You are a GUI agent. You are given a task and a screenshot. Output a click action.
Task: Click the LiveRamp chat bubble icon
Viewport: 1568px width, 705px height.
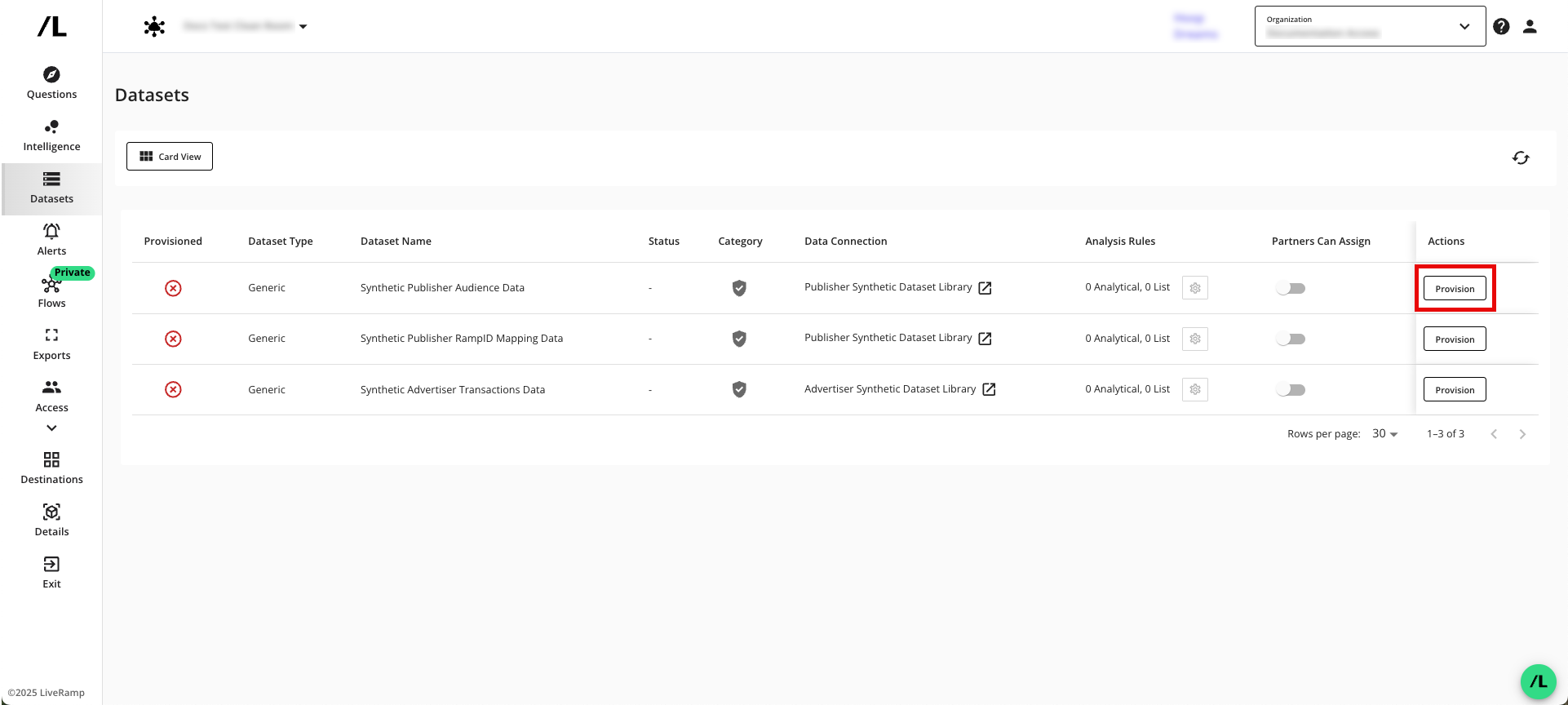(x=1538, y=681)
